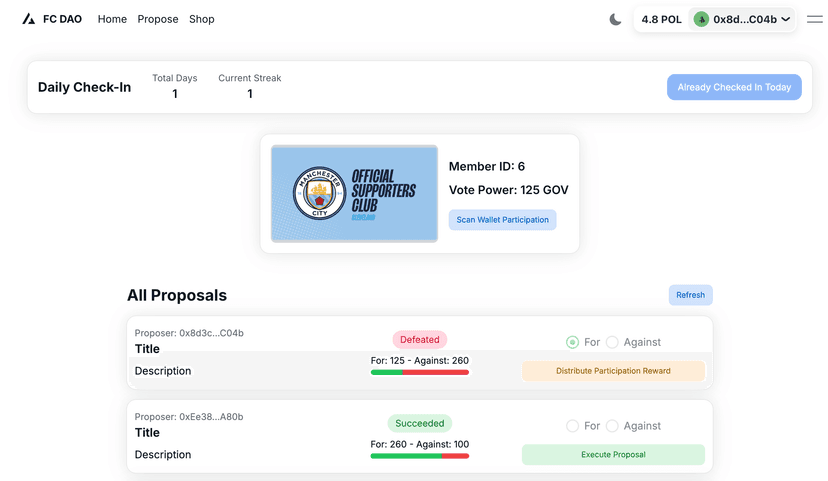The height and width of the screenshot is (481, 828).
Task: Refresh the All Proposals list
Action: 690,295
